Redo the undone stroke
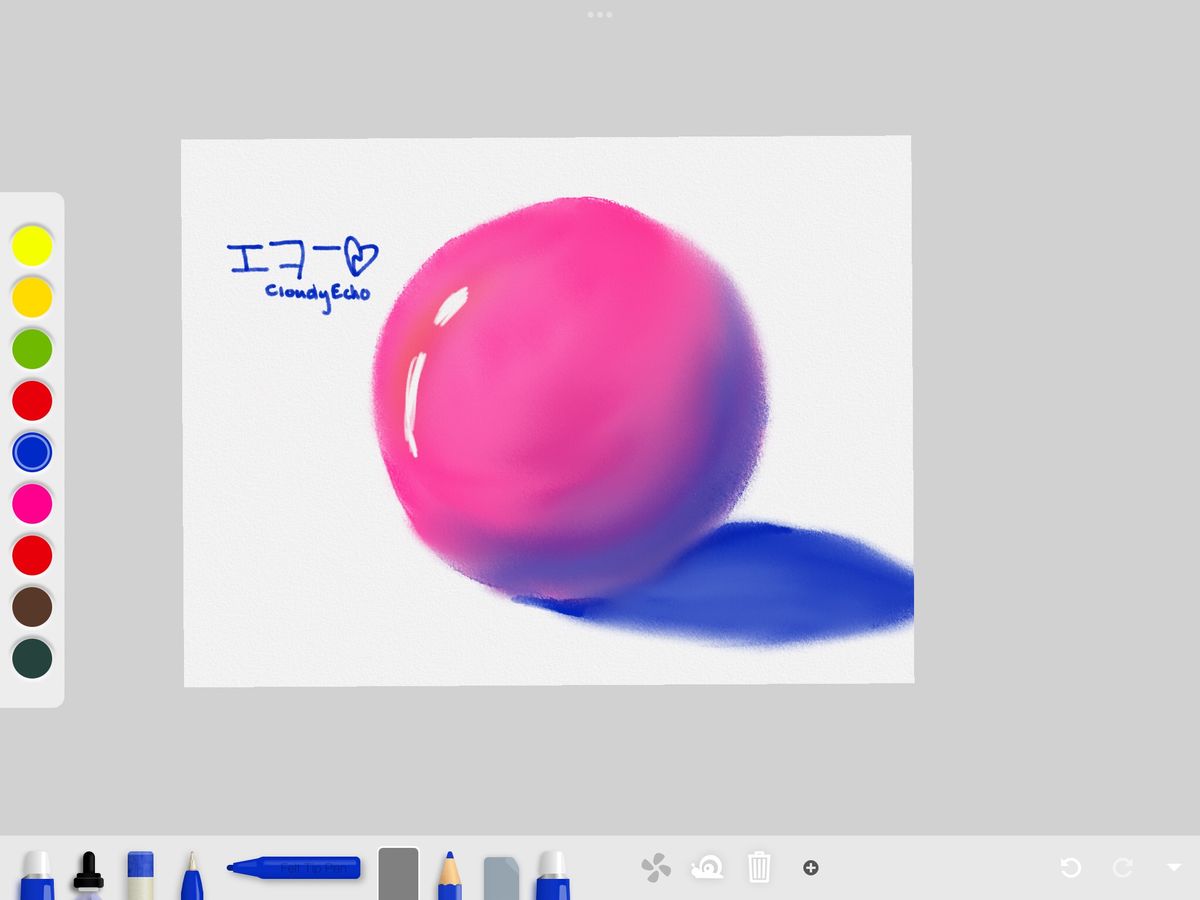Screen dimensions: 1200x900 [x=1123, y=867]
